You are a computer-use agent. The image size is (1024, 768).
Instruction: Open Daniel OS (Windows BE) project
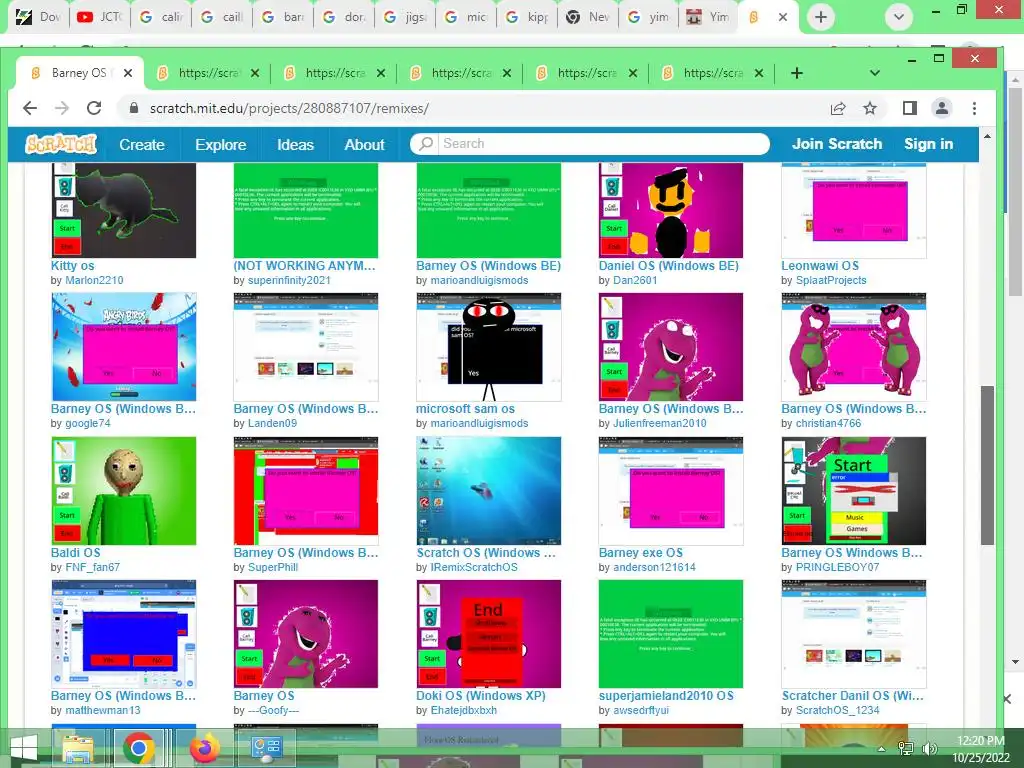(669, 266)
